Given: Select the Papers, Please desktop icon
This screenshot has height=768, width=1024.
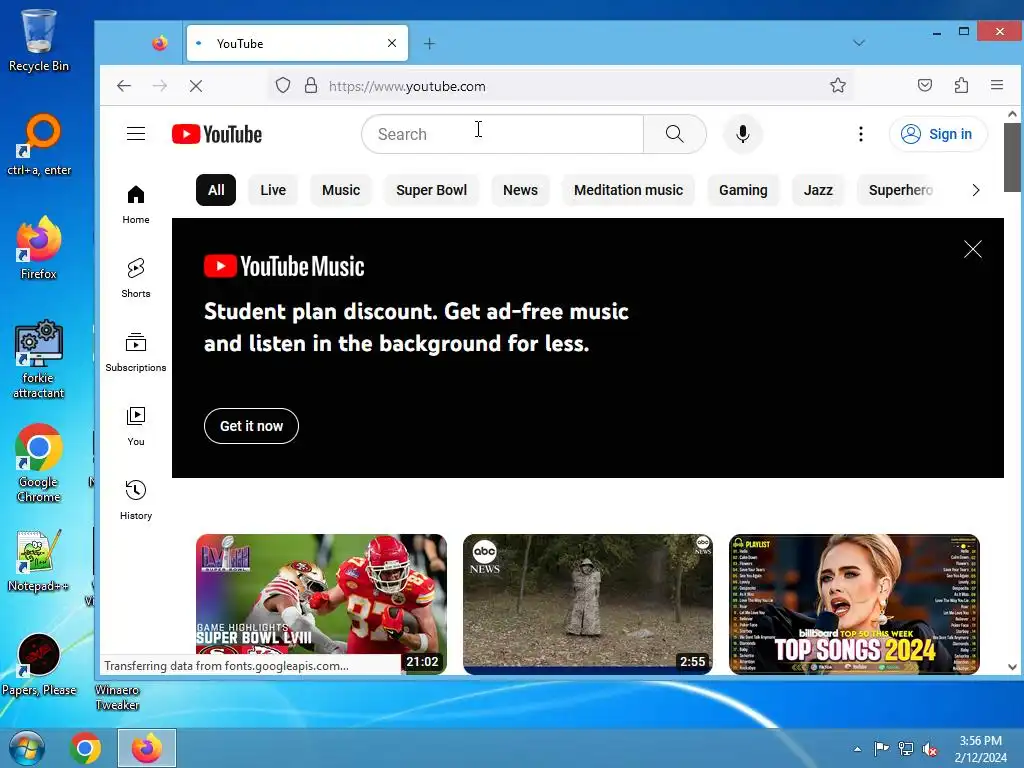Looking at the screenshot, I should click(x=39, y=665).
